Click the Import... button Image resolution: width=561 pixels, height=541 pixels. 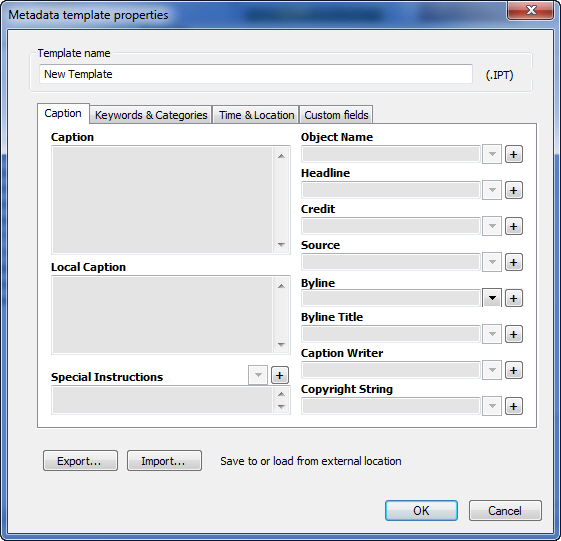(164, 461)
